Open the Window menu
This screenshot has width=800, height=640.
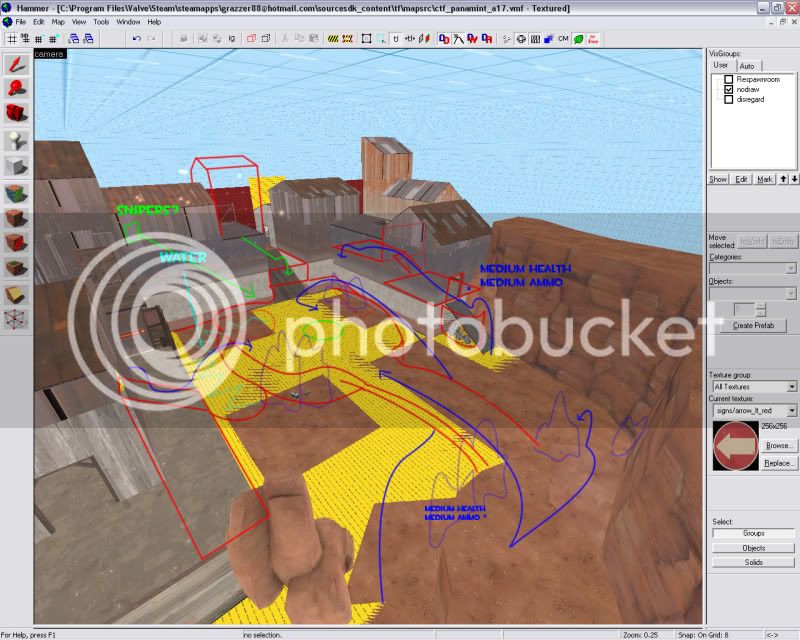128,22
